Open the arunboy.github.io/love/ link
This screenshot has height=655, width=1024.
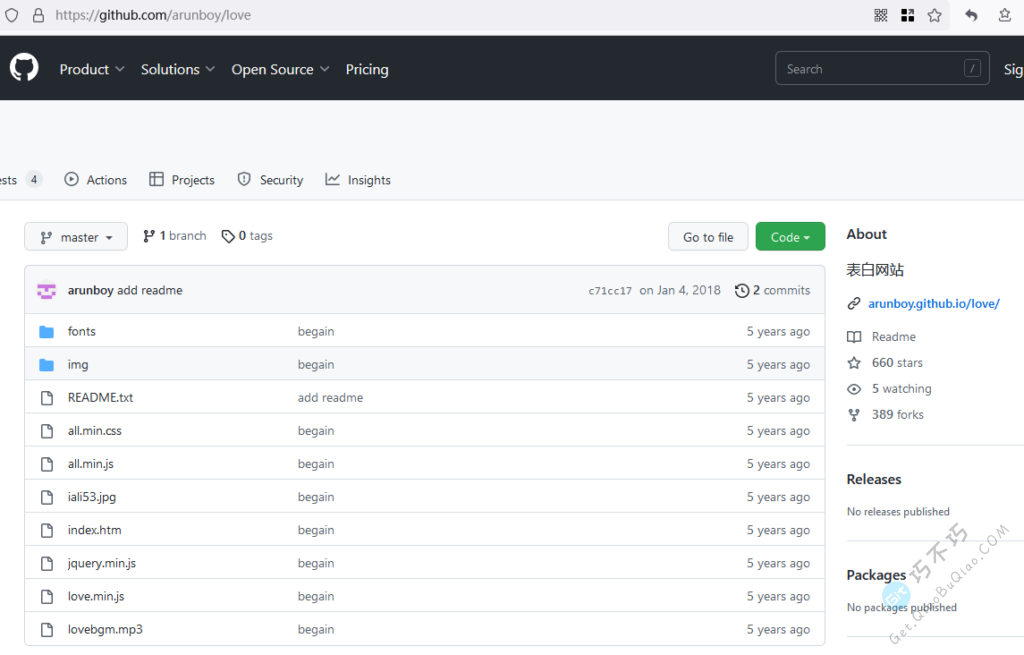coord(933,303)
